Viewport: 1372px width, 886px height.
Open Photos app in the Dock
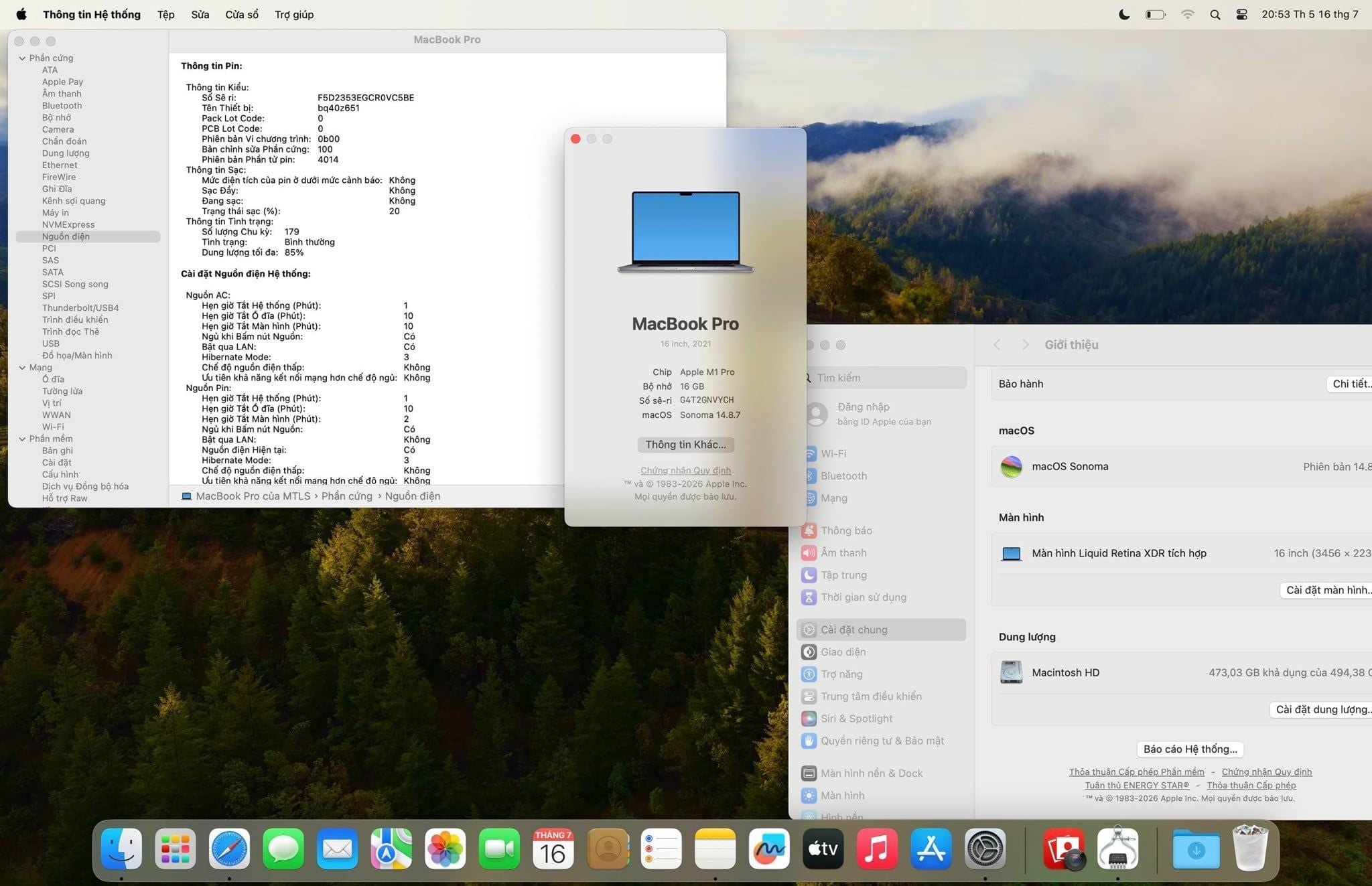tap(445, 848)
